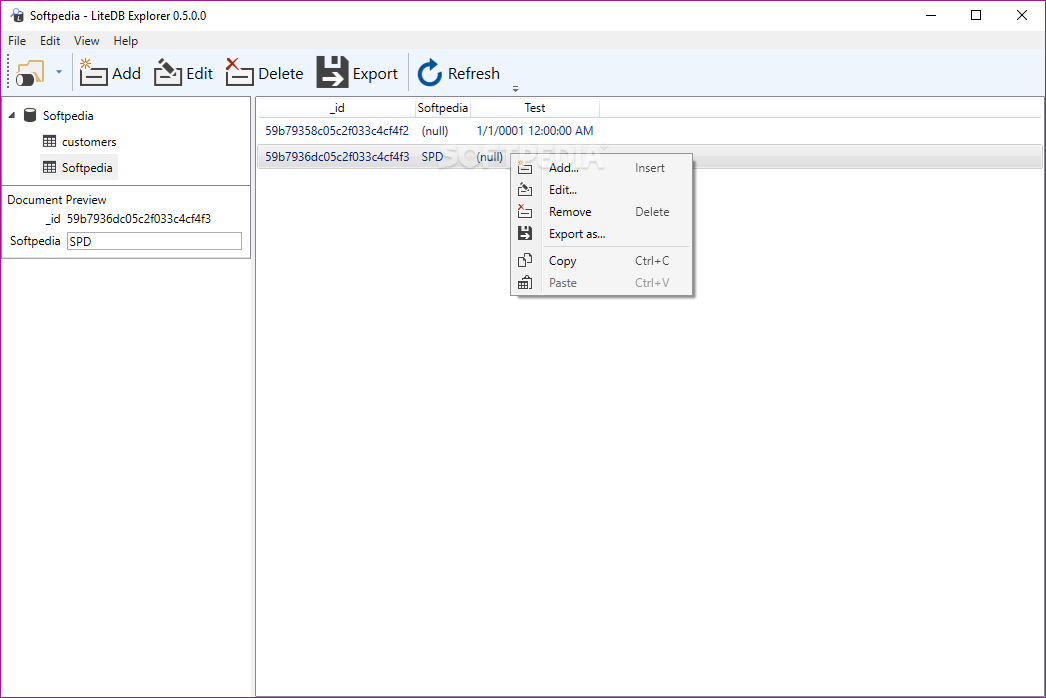Click the SPD cell in second row
The height and width of the screenshot is (698, 1046).
point(432,157)
